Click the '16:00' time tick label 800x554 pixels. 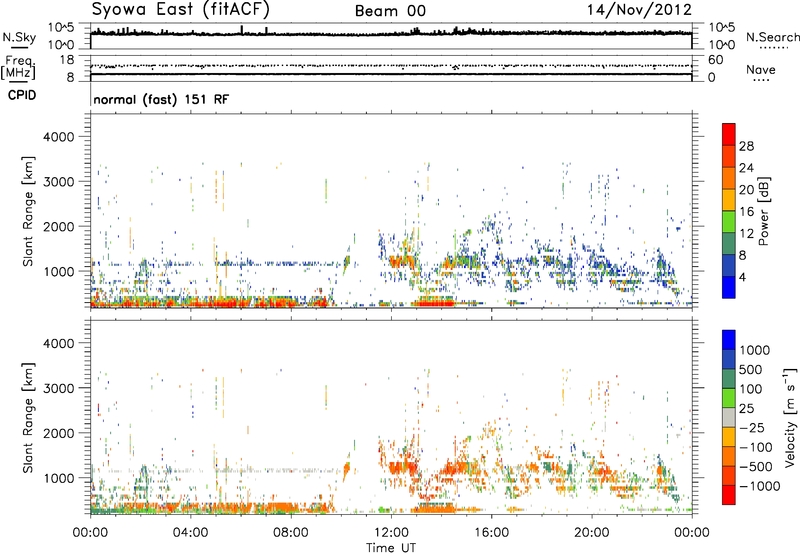click(491, 533)
